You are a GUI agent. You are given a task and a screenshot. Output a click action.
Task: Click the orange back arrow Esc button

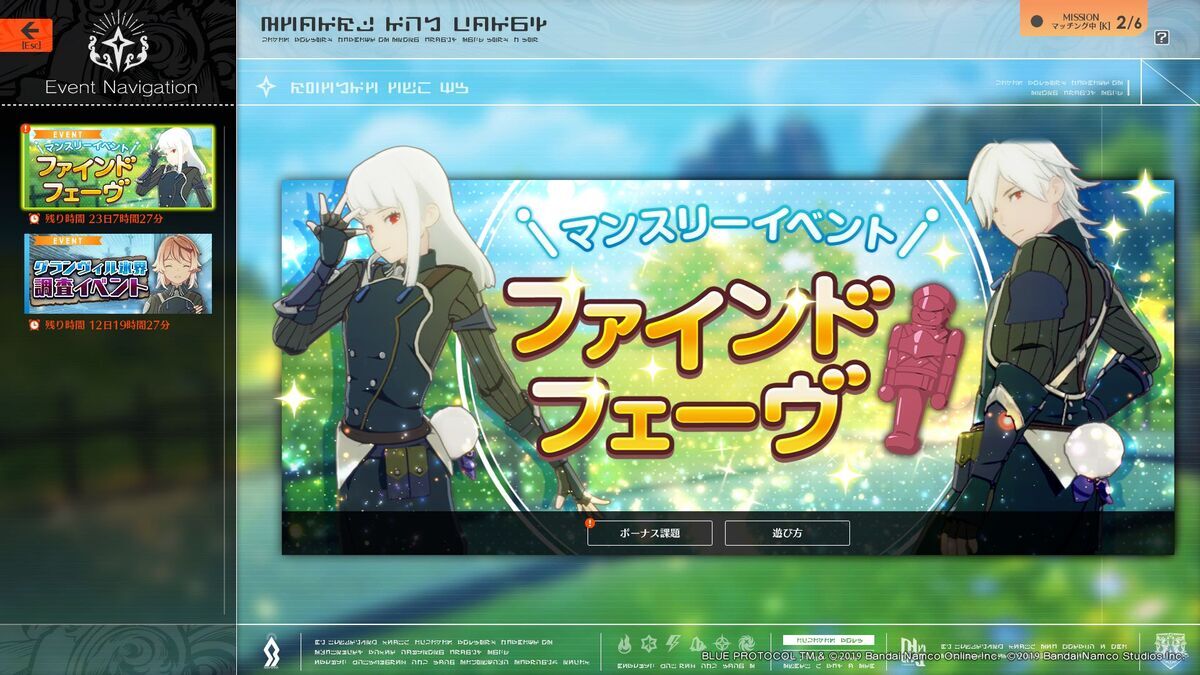pos(26,35)
